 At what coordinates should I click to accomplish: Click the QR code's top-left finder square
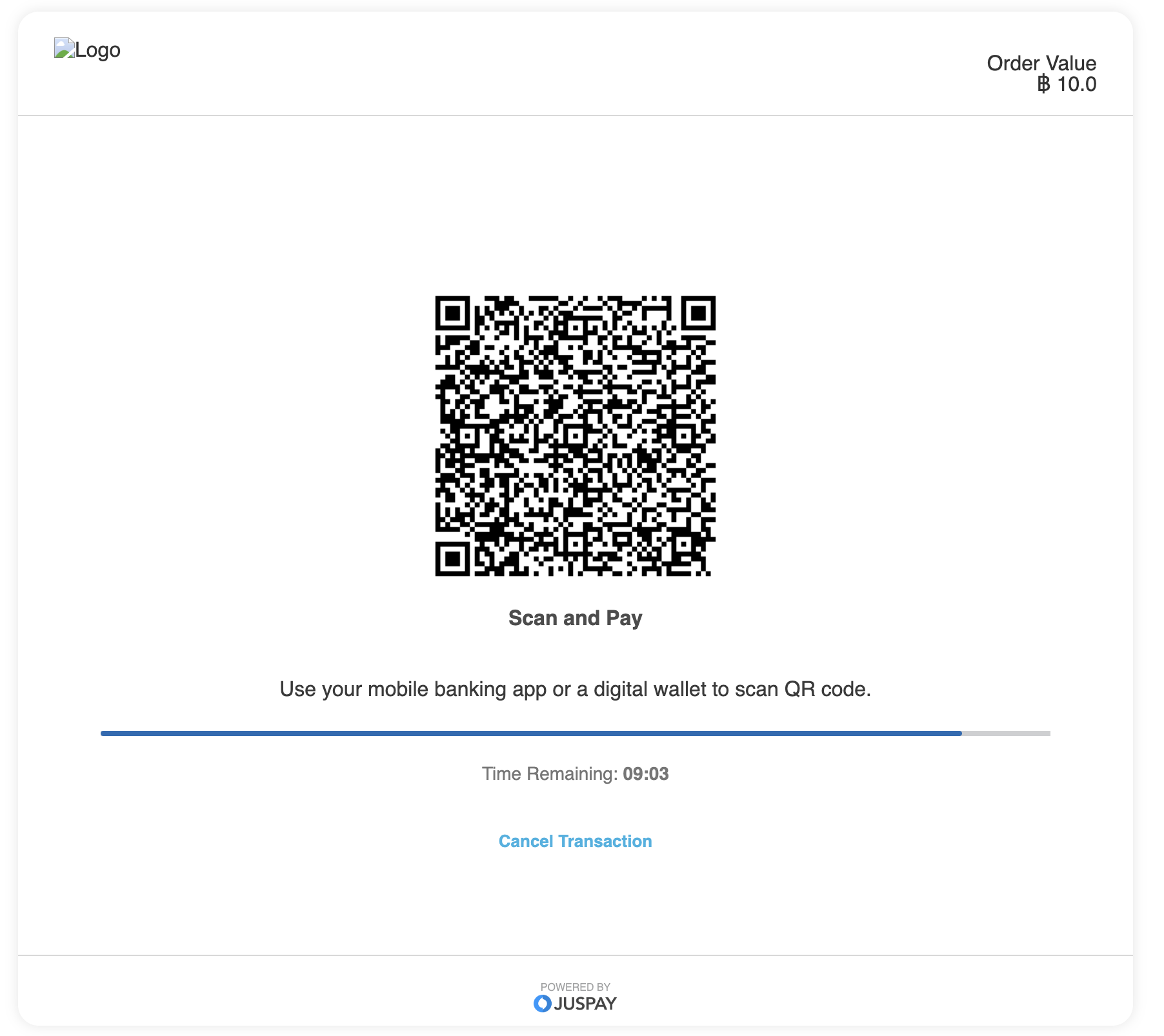click(453, 314)
